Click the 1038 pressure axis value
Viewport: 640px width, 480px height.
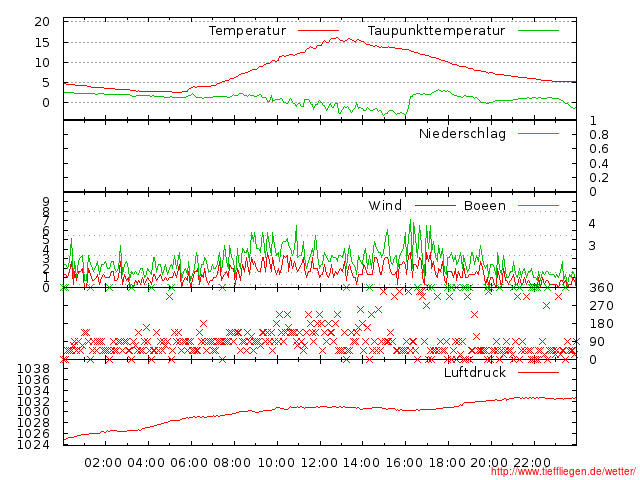[x=33, y=369]
